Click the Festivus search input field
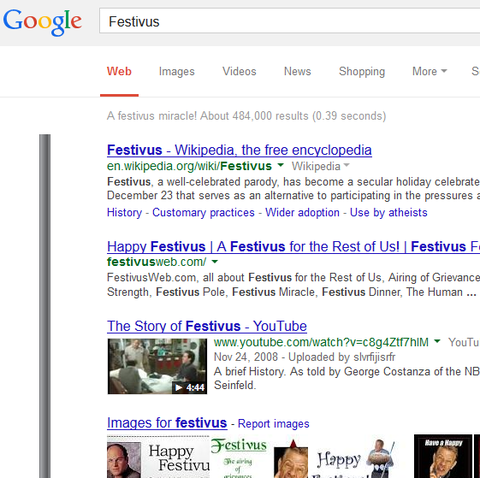Screen dimensions: 480x478 289,21
